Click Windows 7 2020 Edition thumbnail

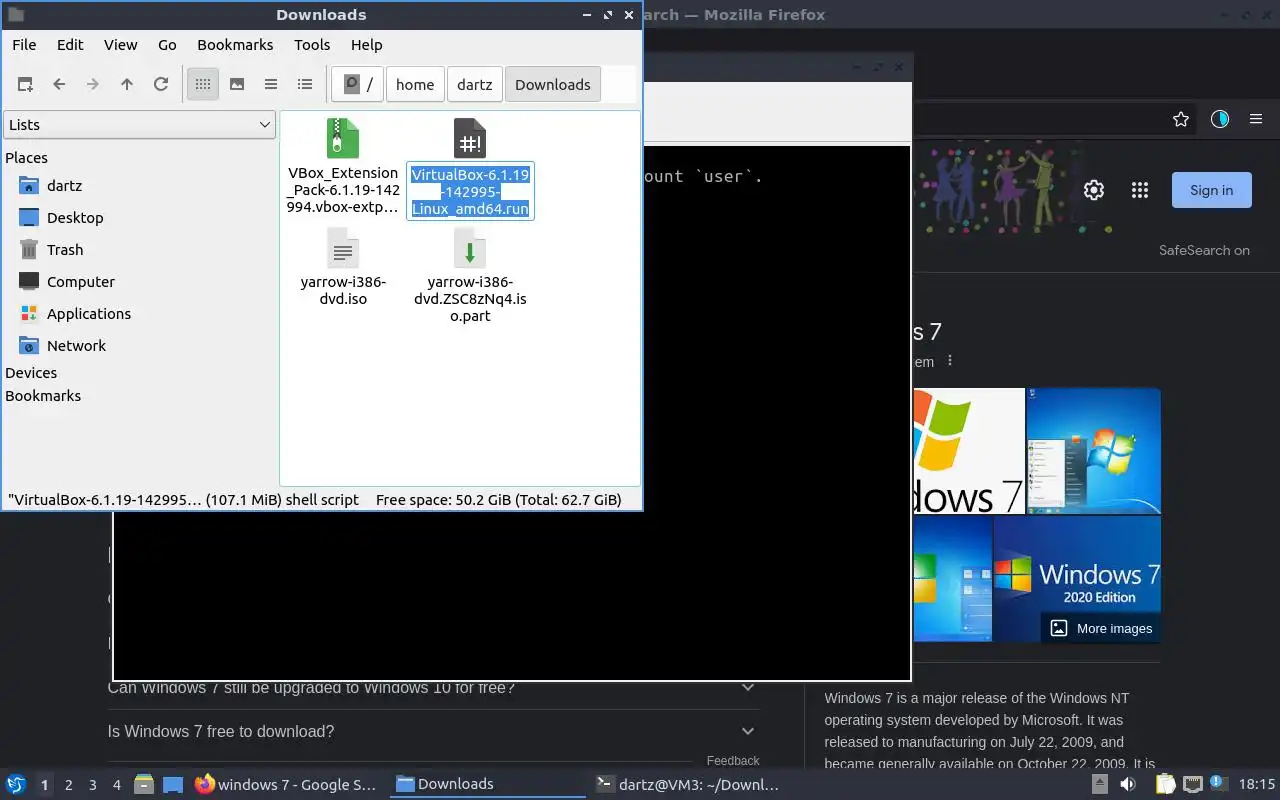(1077, 579)
